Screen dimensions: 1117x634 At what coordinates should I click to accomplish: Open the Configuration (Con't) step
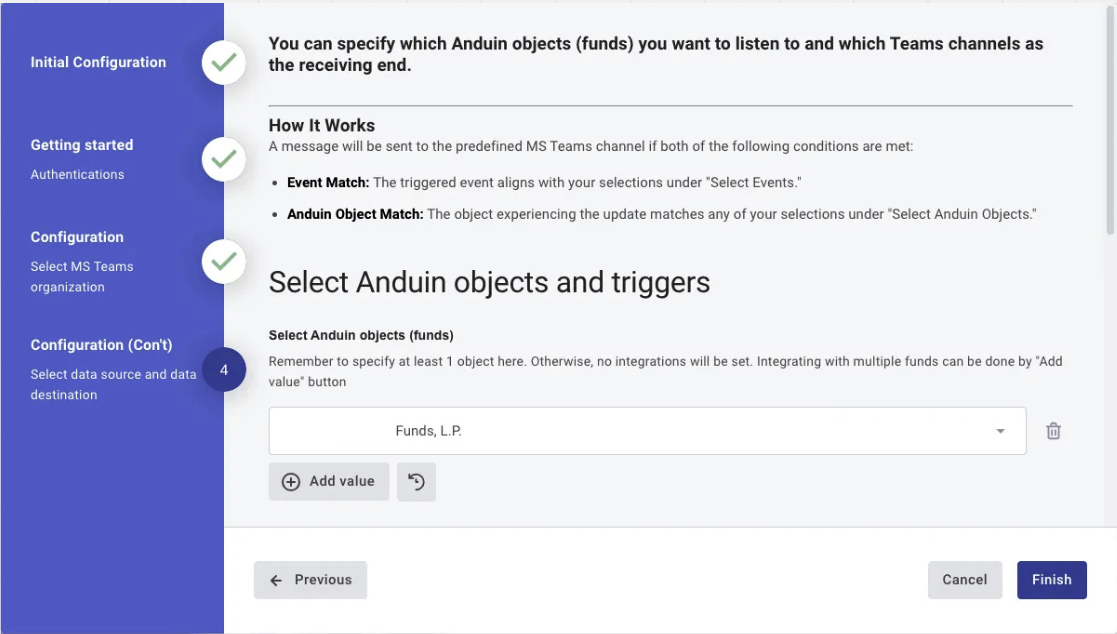click(x=101, y=345)
